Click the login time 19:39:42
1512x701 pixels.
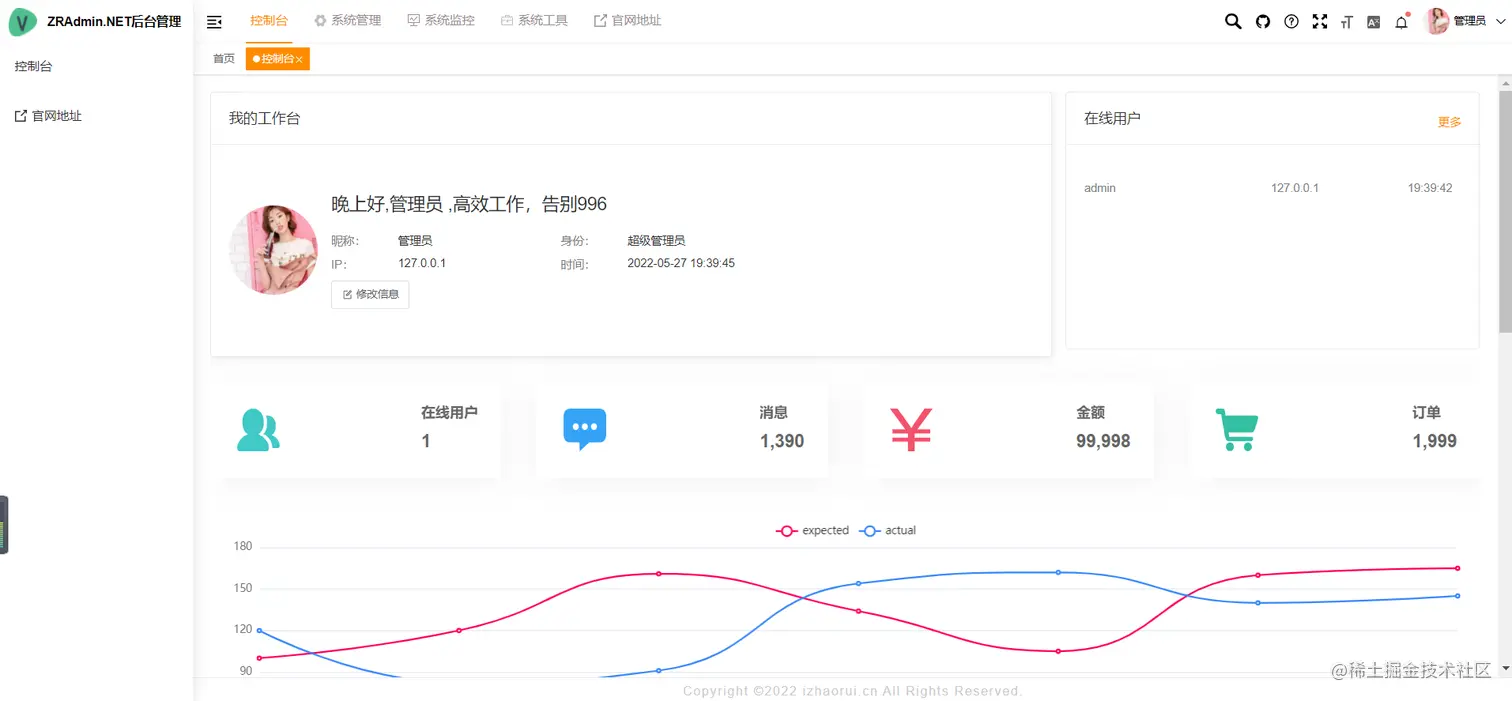click(1430, 188)
